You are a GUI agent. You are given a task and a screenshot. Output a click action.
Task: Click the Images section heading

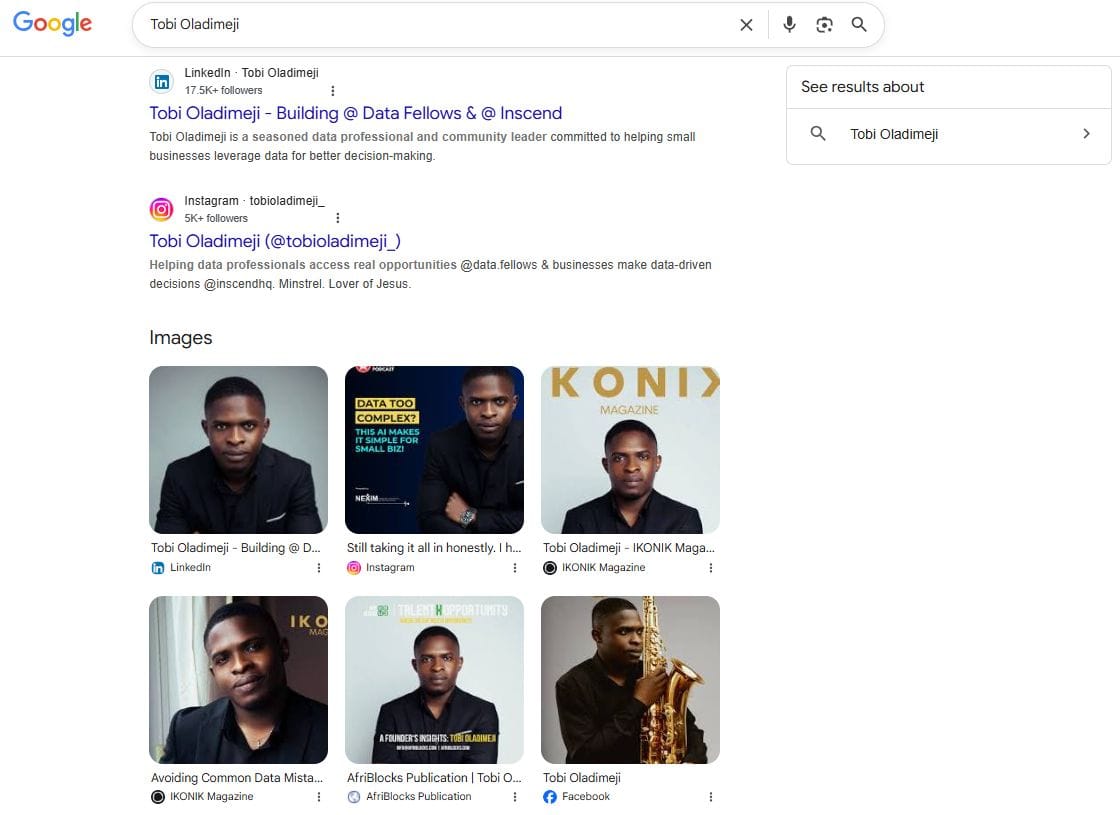(181, 338)
